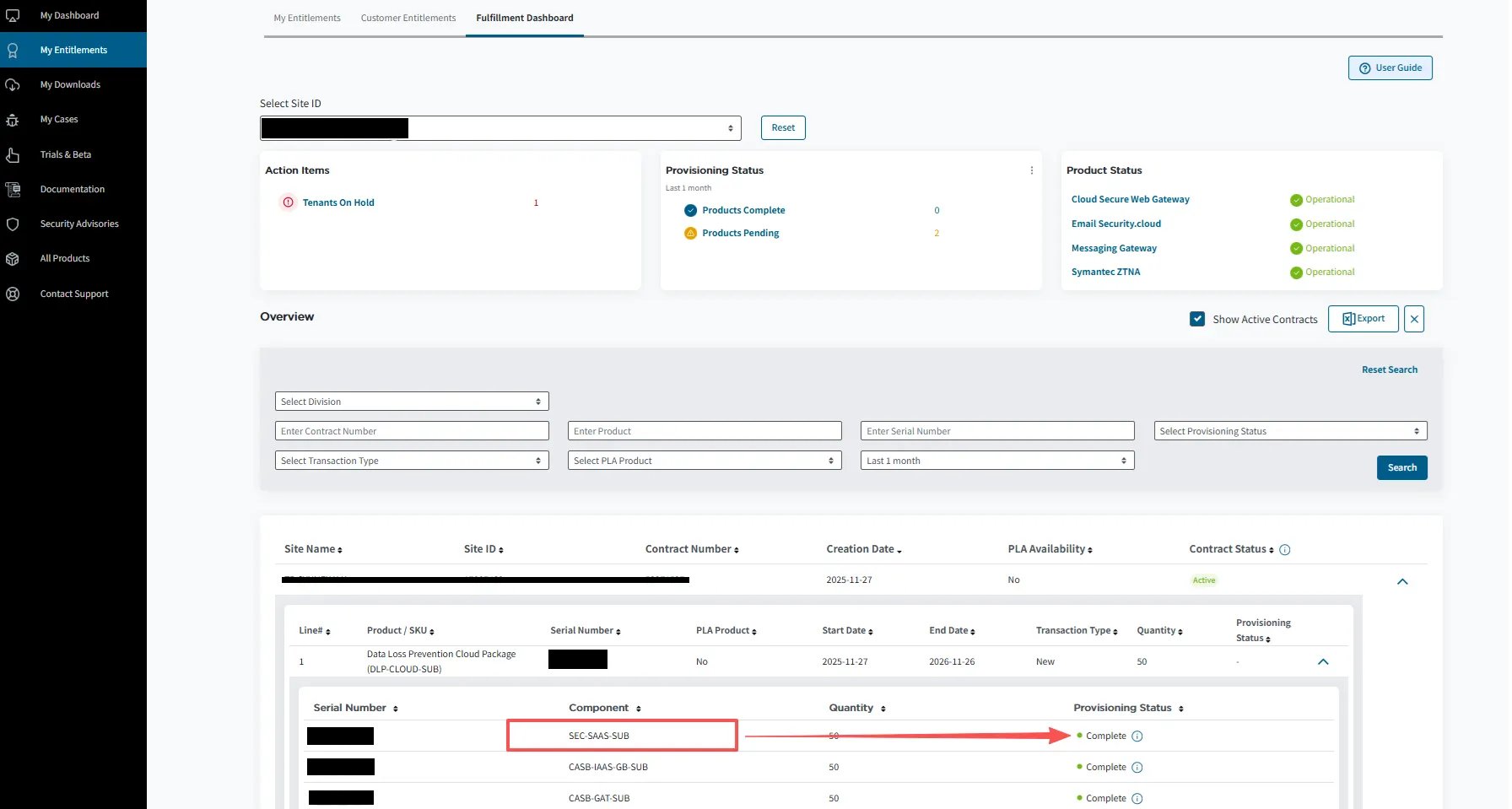The image size is (1512, 809).
Task: Open Provisioning Status three-dot menu
Action: (1031, 170)
